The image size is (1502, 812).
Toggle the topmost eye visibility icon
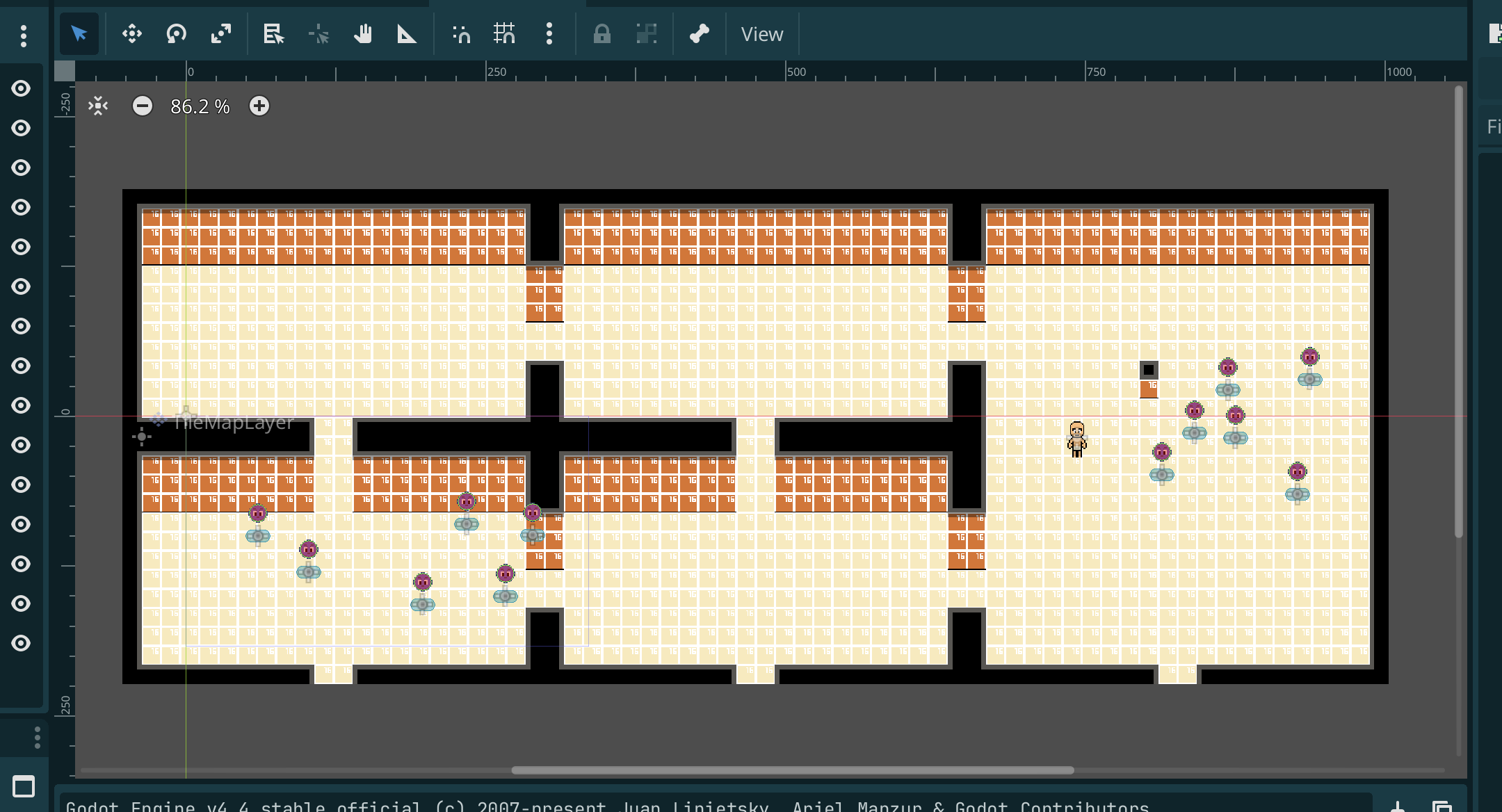(21, 88)
